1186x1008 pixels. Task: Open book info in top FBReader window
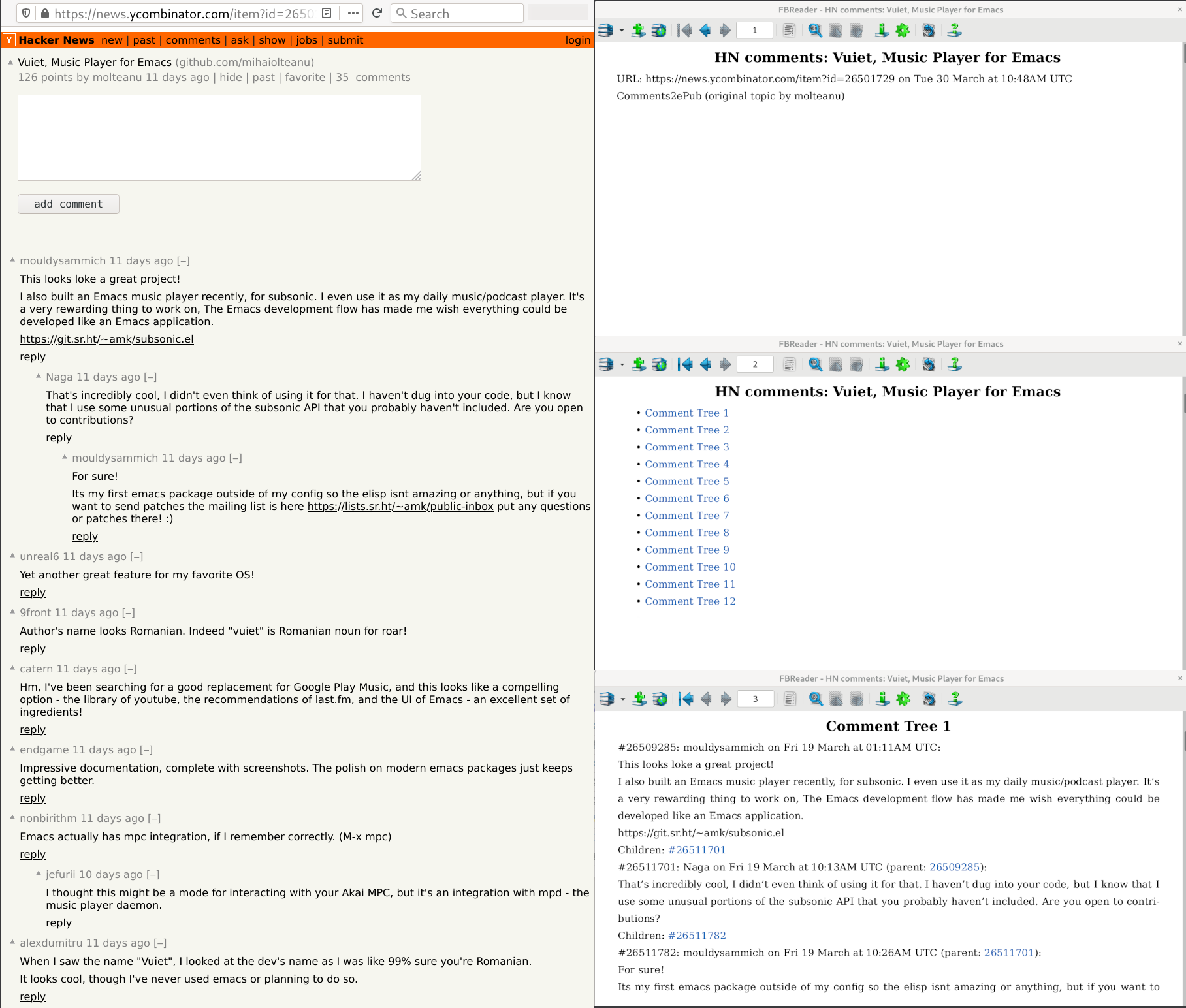[x=882, y=30]
